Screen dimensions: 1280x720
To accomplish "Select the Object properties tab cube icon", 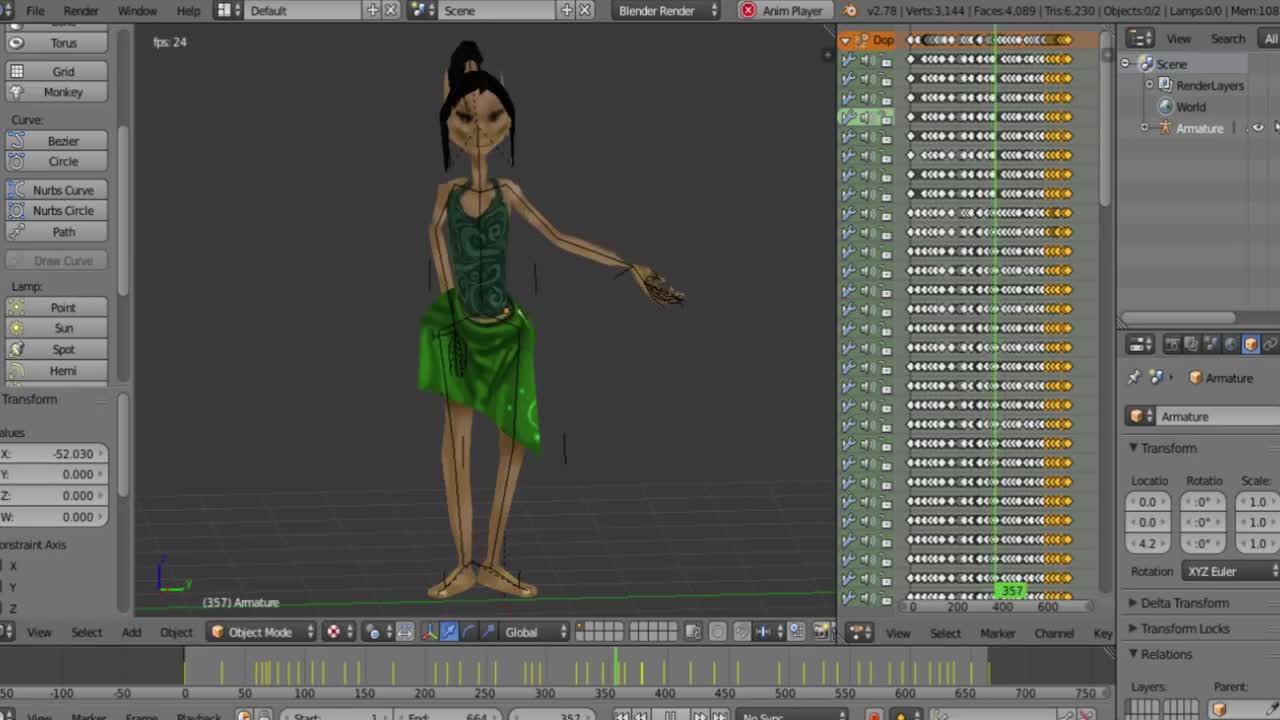I will click(1251, 344).
